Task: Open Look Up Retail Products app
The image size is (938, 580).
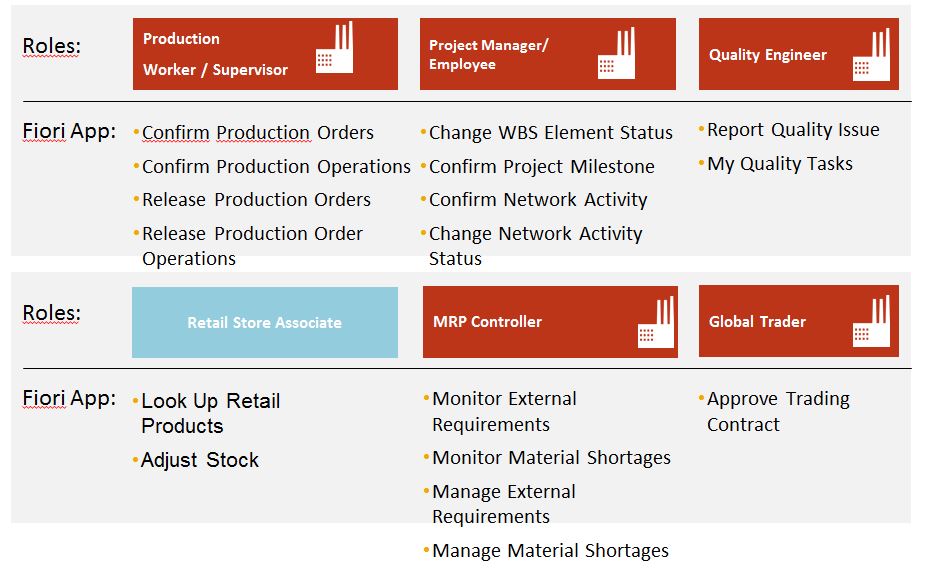Action: coord(210,412)
